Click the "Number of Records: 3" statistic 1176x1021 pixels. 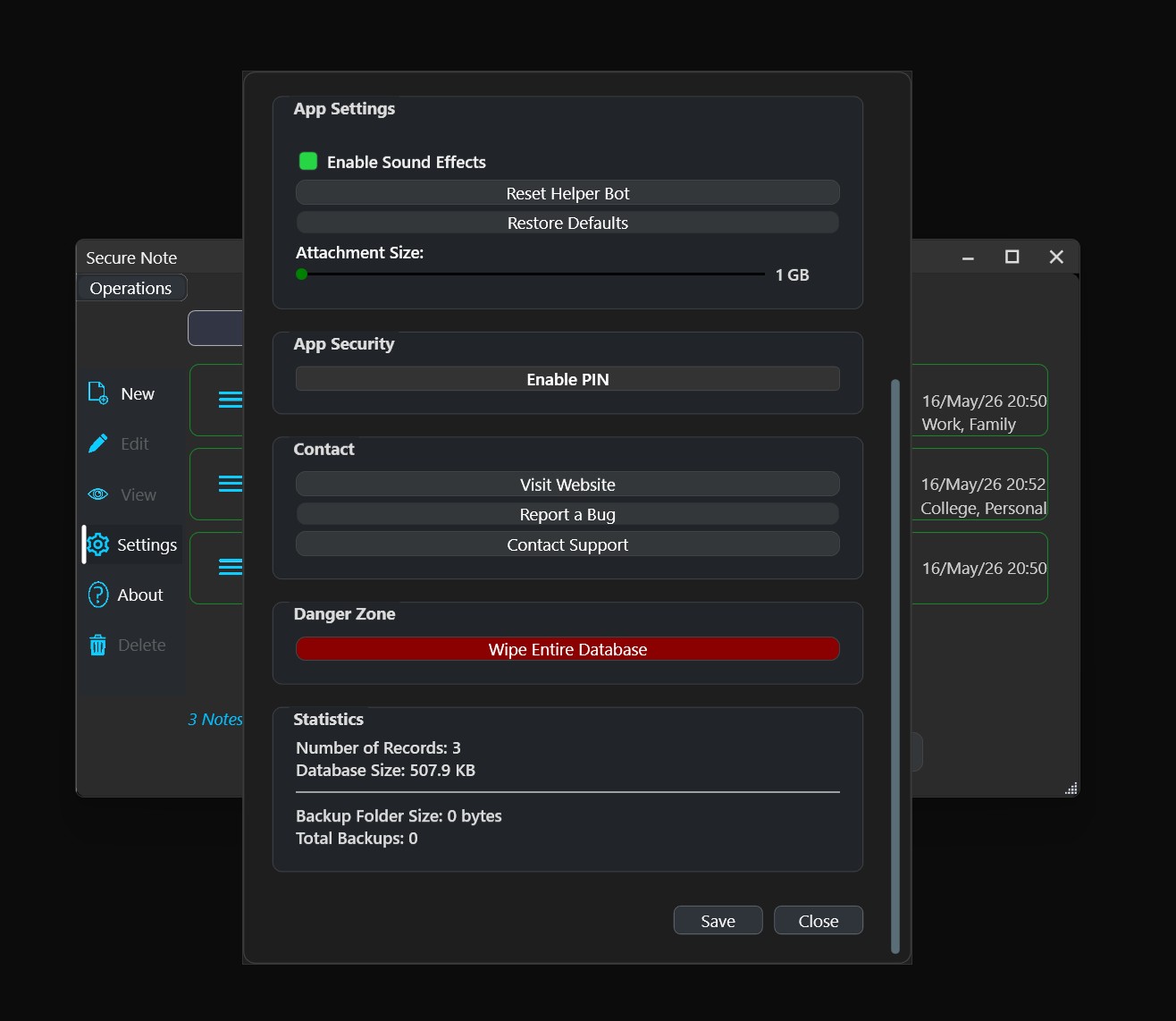(378, 747)
